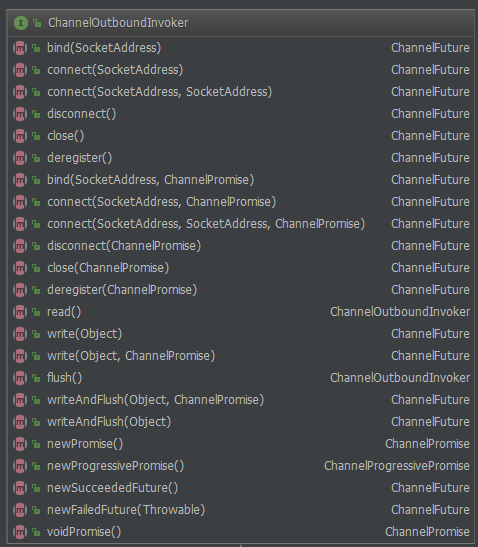Click the method icon for voidPromise()
Screen dimensions: 478x547
[20, 532]
